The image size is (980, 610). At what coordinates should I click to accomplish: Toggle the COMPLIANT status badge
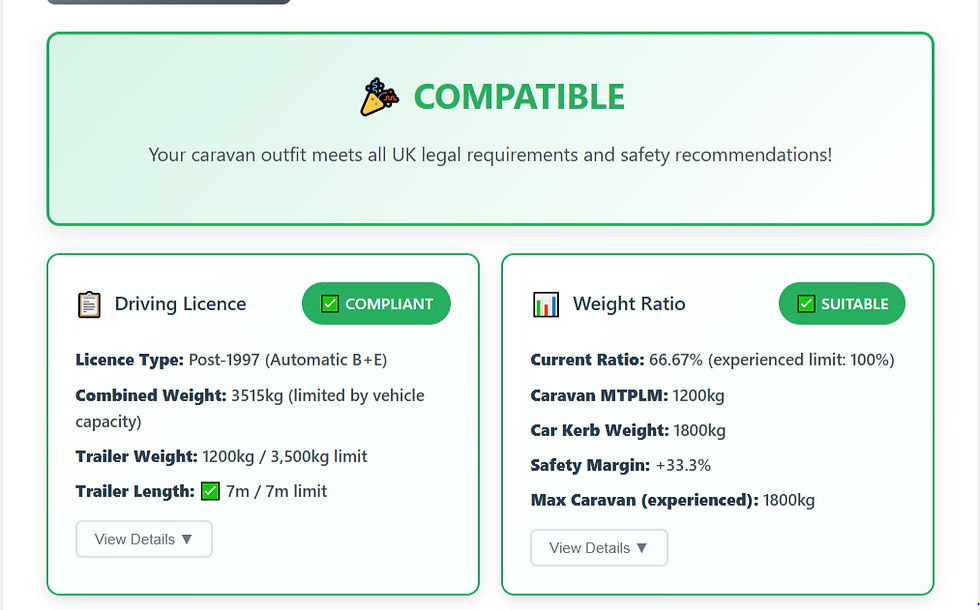(376, 303)
